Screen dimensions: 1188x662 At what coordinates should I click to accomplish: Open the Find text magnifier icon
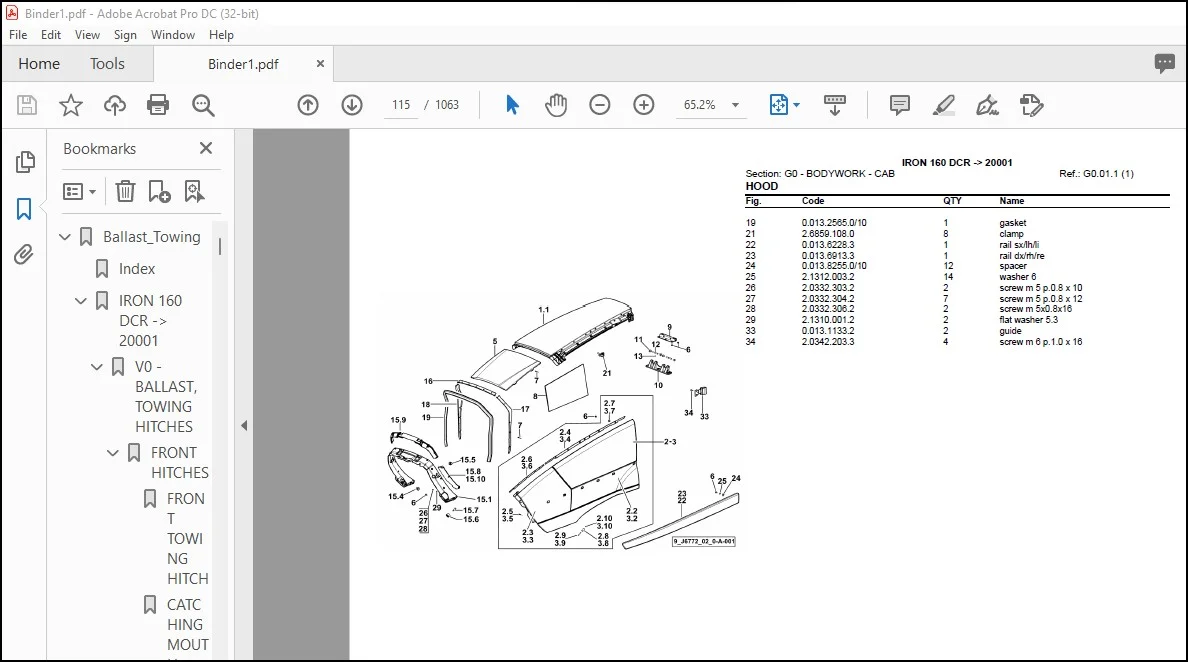tap(203, 105)
